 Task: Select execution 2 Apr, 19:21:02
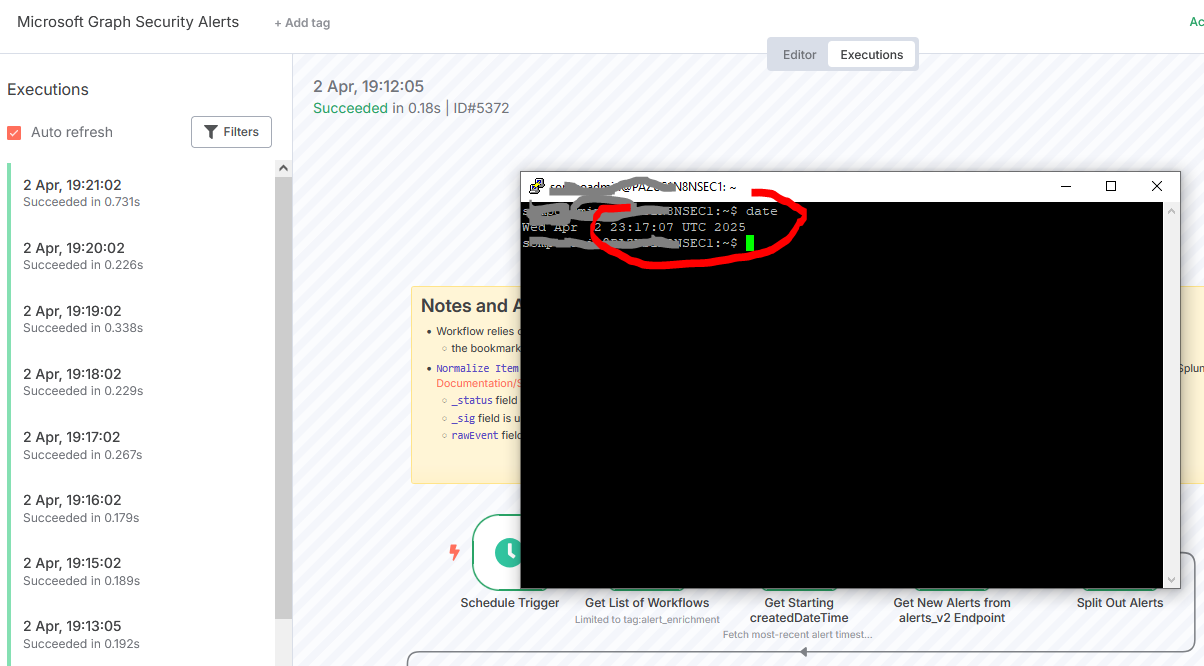[x=140, y=193]
